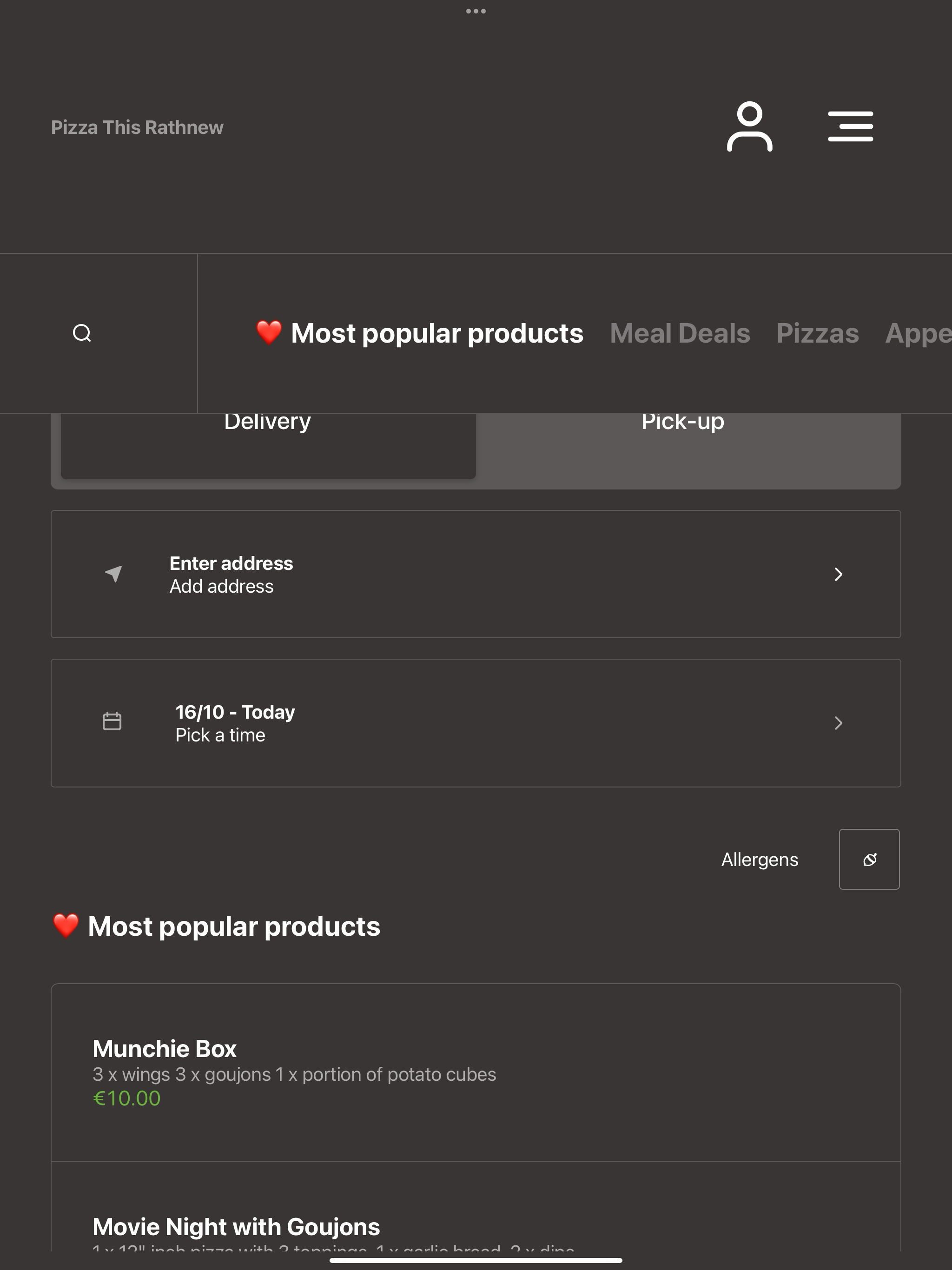Screen dimensions: 952x1270
Task: Click the Munchie Box description of wings and goujons
Action: pos(295,1074)
